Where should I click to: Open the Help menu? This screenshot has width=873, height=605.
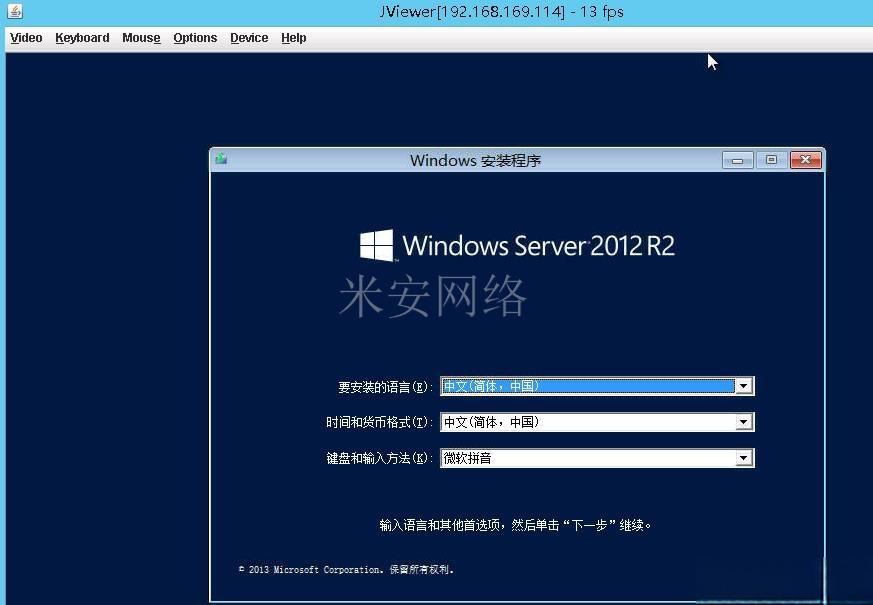(293, 38)
